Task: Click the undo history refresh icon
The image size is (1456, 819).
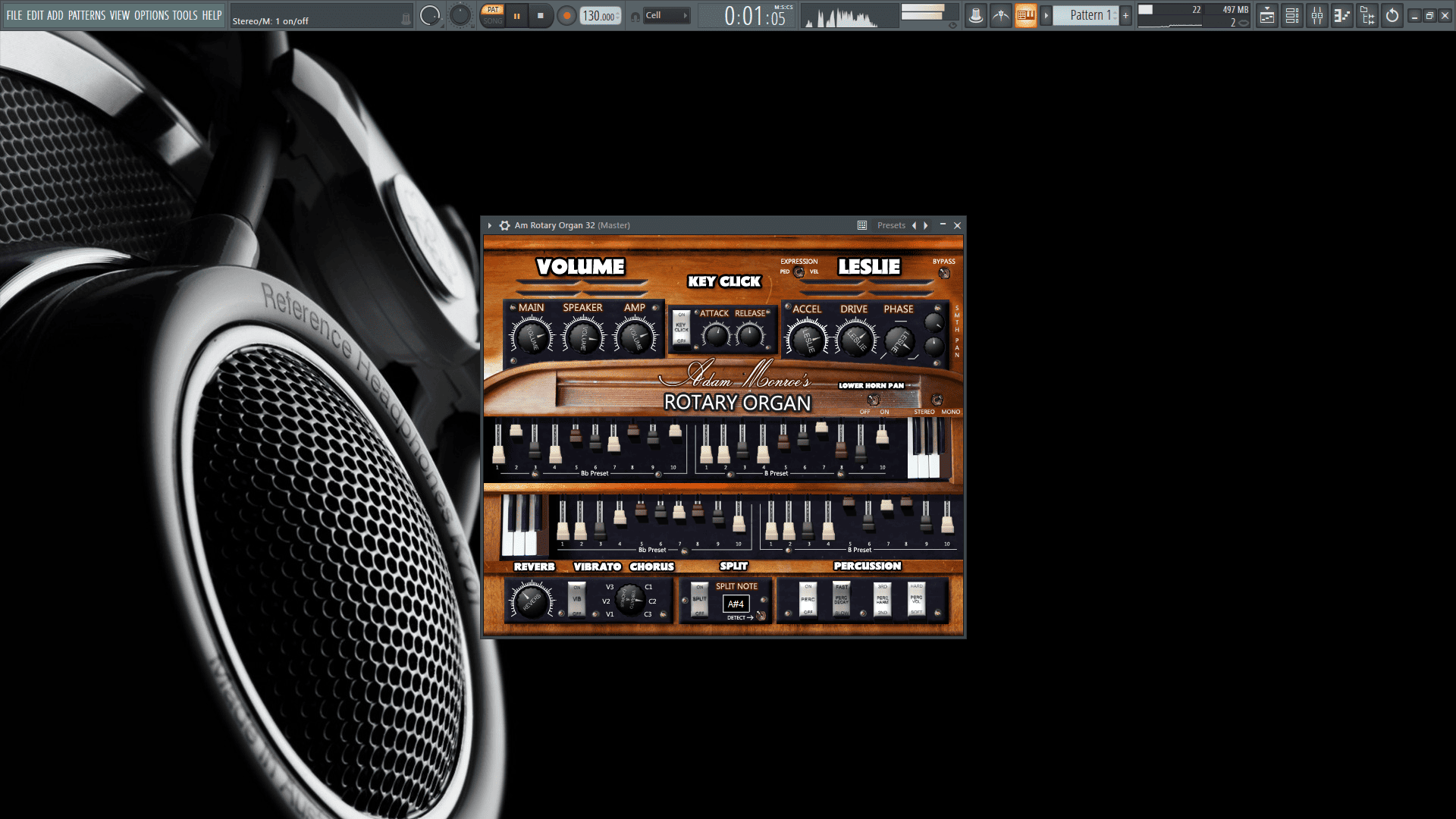Action: pos(1392,16)
